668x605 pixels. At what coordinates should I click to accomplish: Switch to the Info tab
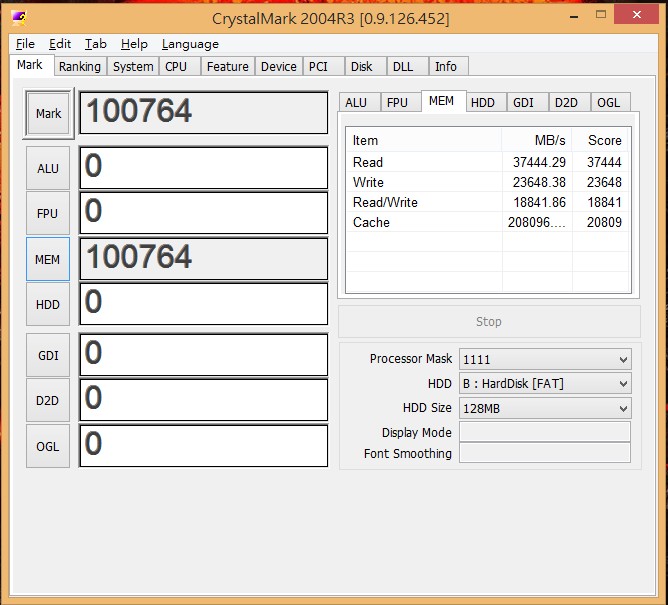(449, 66)
